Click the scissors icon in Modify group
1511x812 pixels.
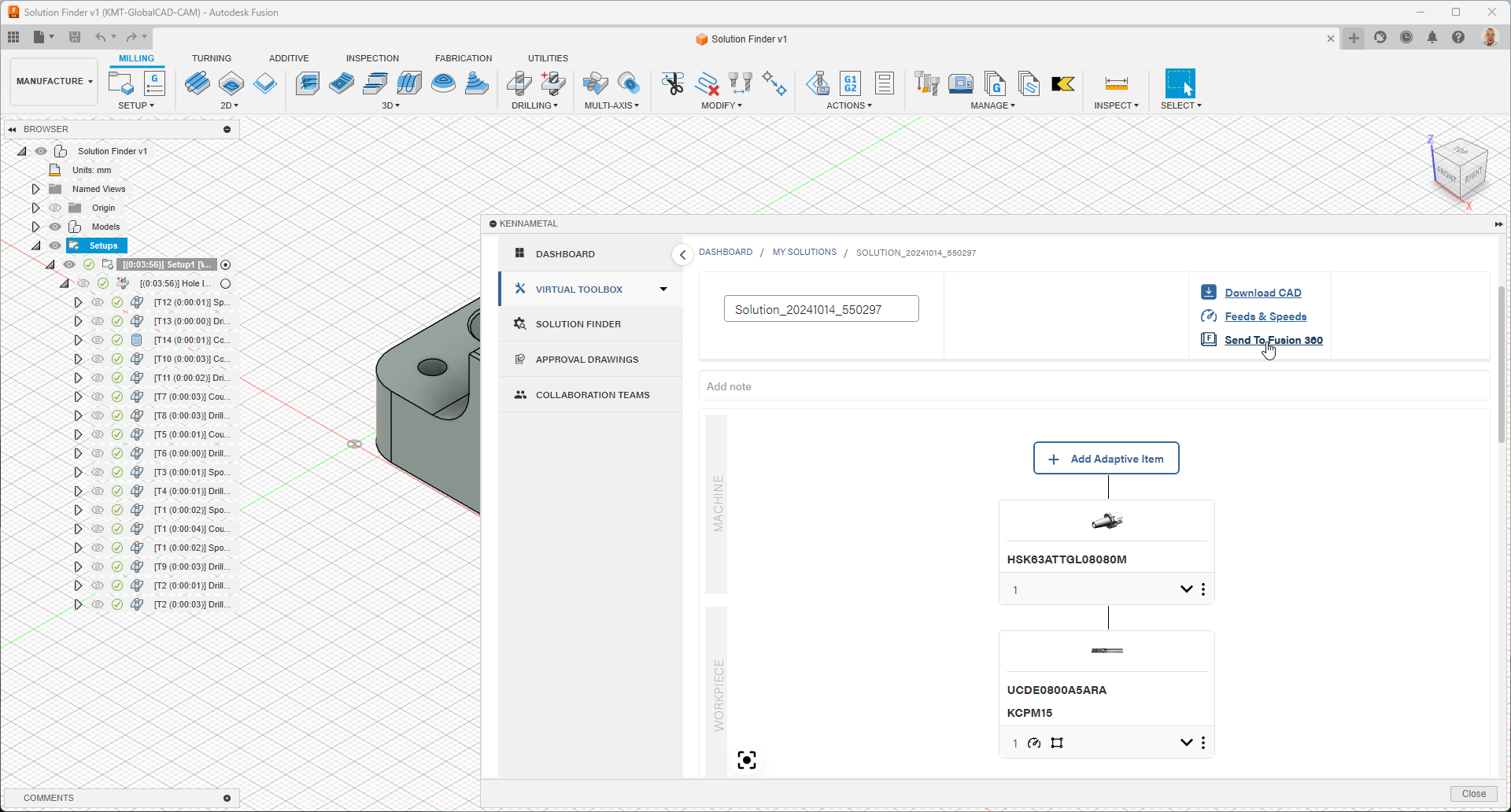pos(673,83)
